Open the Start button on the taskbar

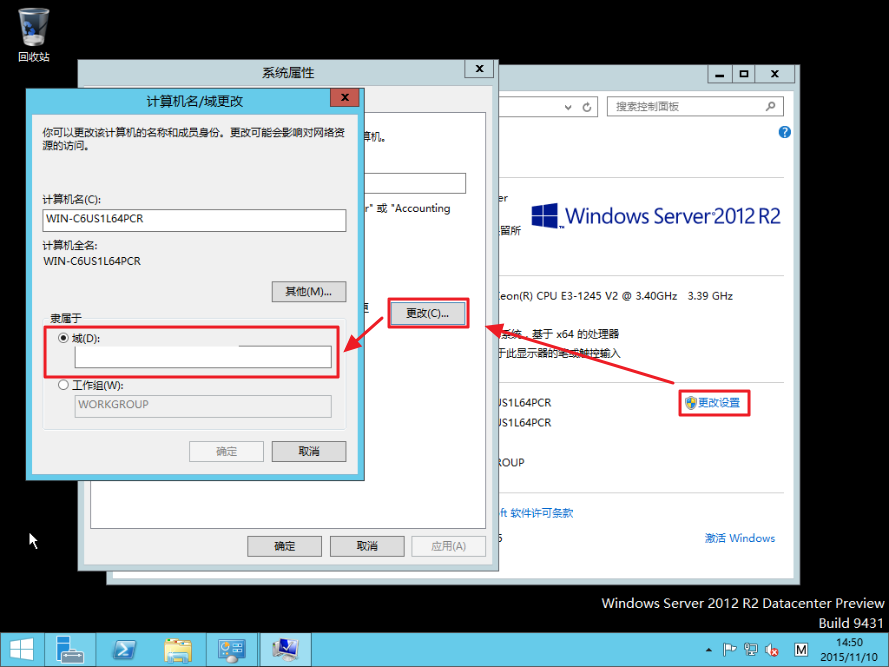pyautogui.click(x=22, y=650)
